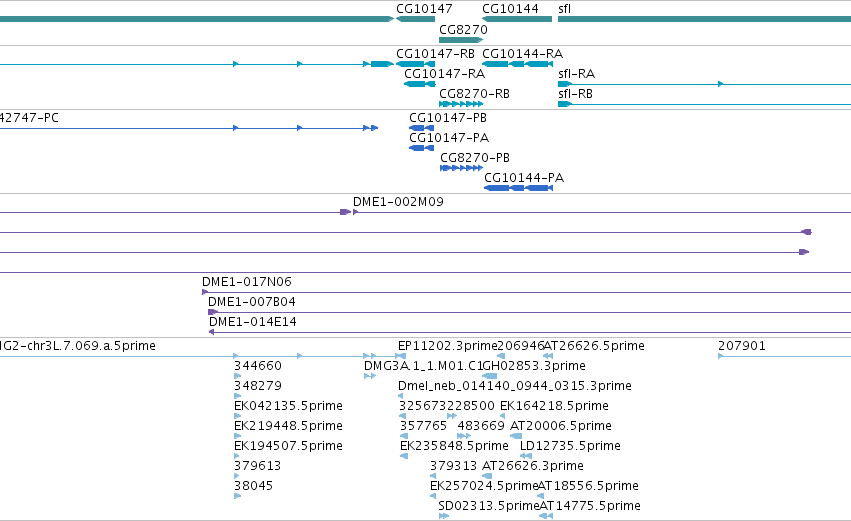Click EST EK164218.5prime
The width and height of the screenshot is (851, 521).
coord(554,406)
